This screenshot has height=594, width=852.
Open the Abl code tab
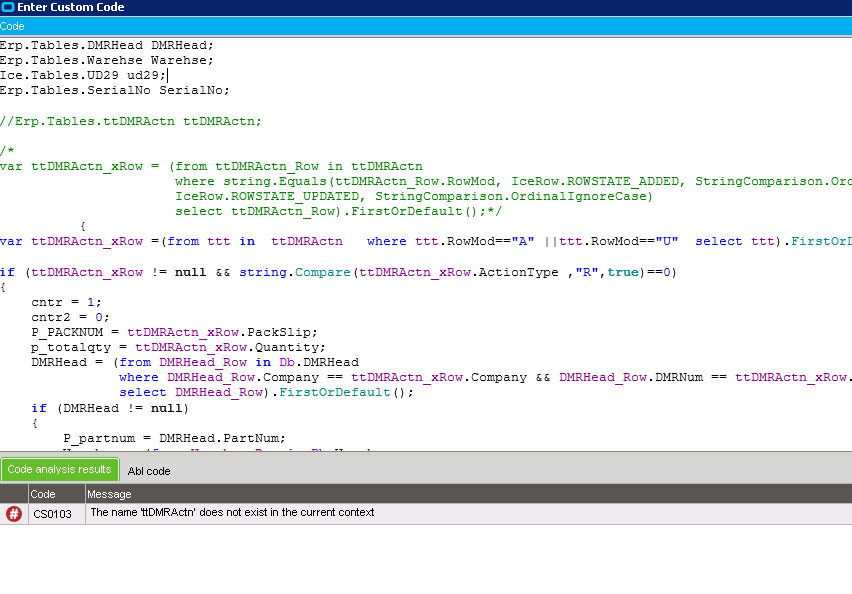coord(149,471)
